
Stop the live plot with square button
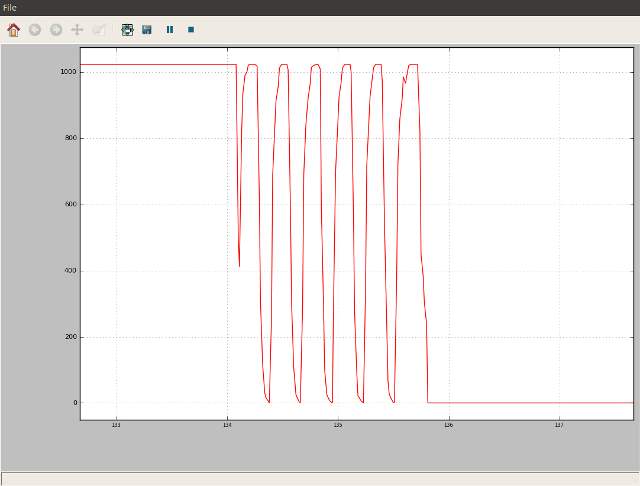pos(190,30)
